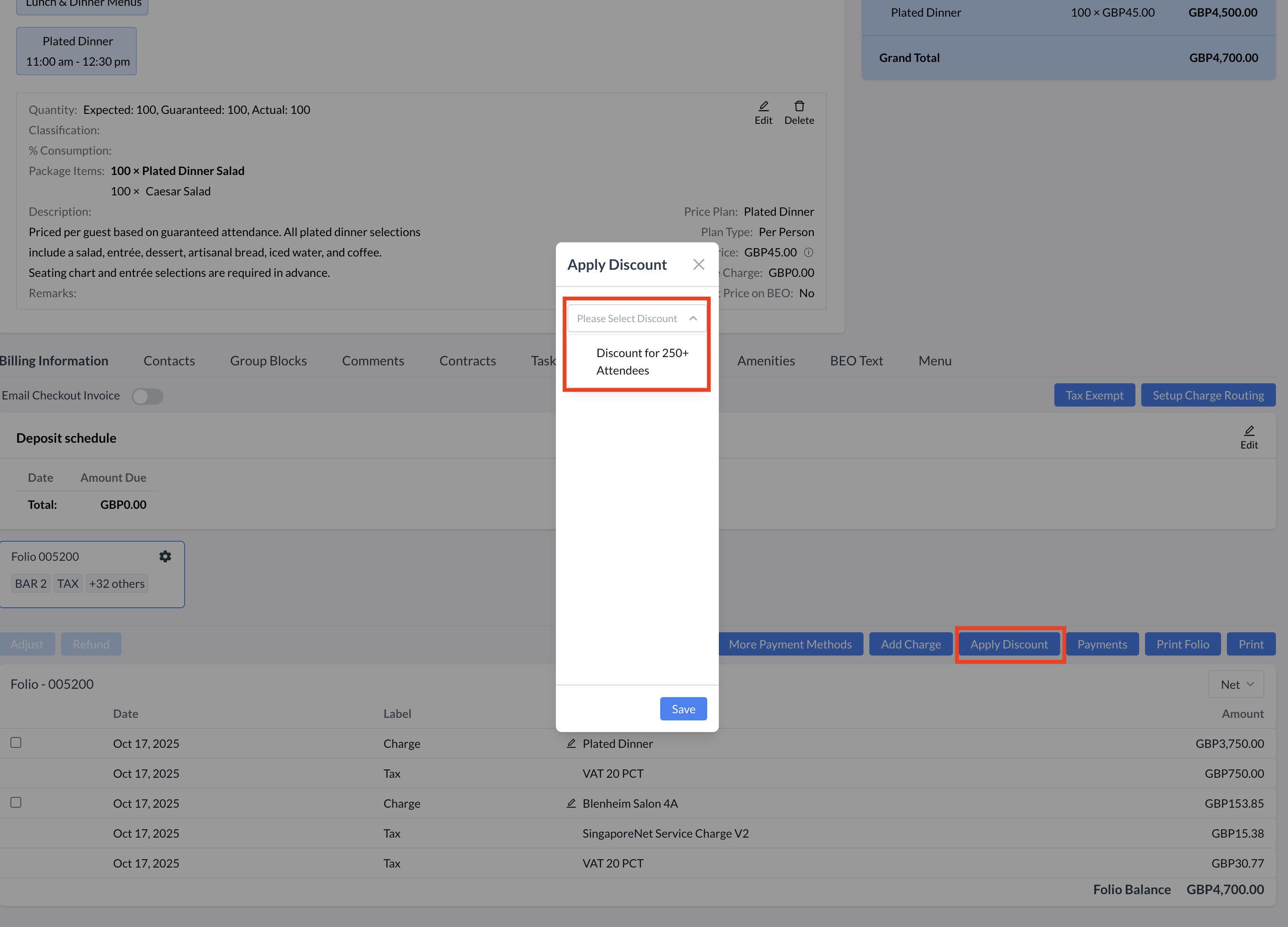Viewport: 1288px width, 927px height.
Task: Toggle the Email Checkout Invoice switch
Action: (147, 396)
